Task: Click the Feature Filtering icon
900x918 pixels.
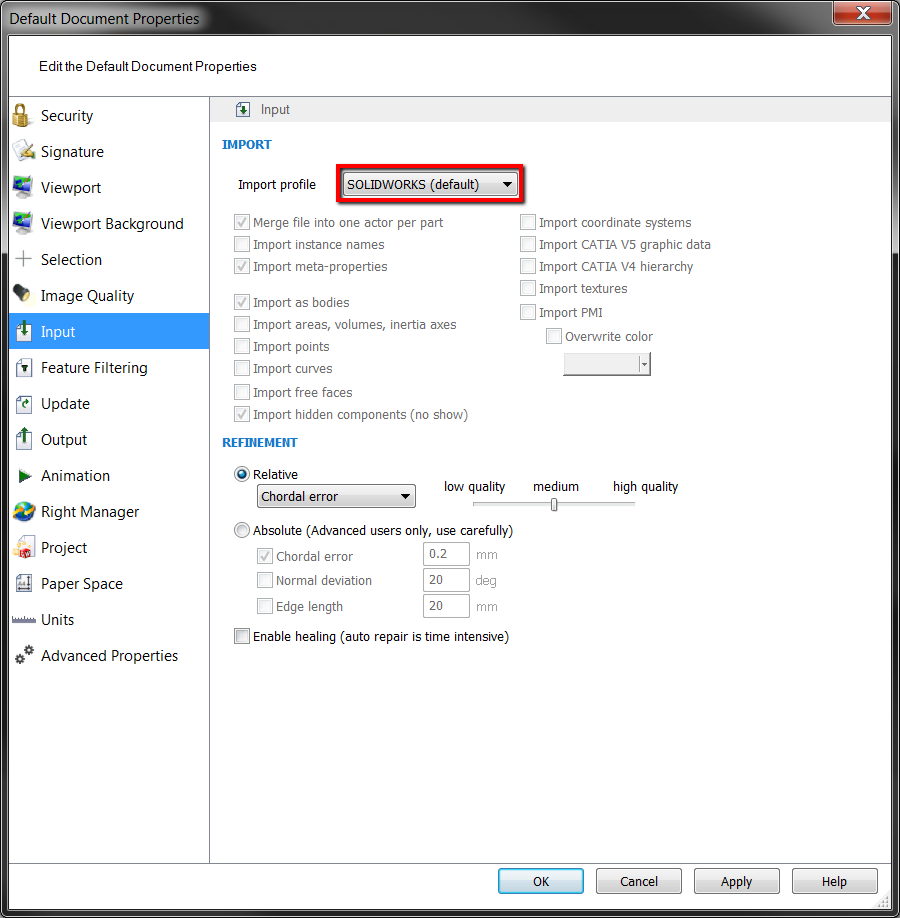Action: [23, 368]
